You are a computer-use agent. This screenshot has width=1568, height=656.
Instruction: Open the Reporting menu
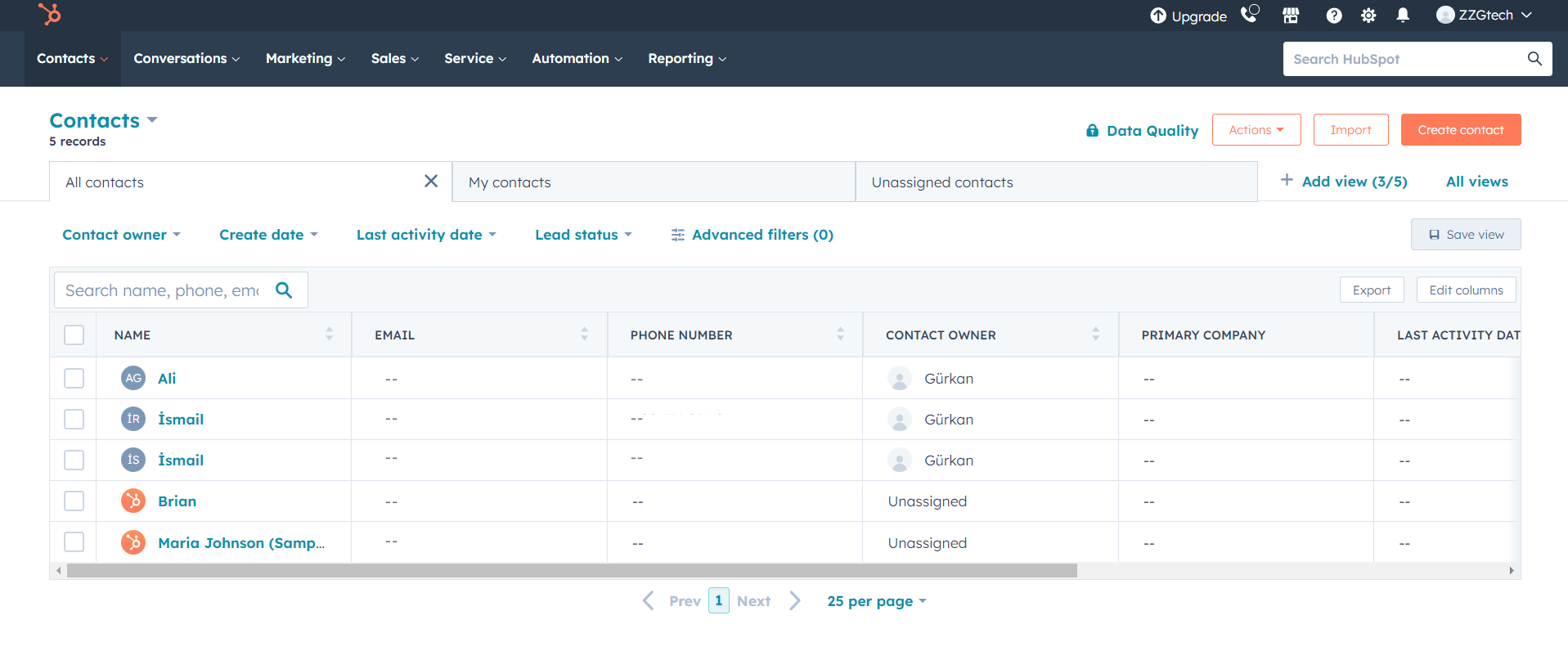pos(687,59)
